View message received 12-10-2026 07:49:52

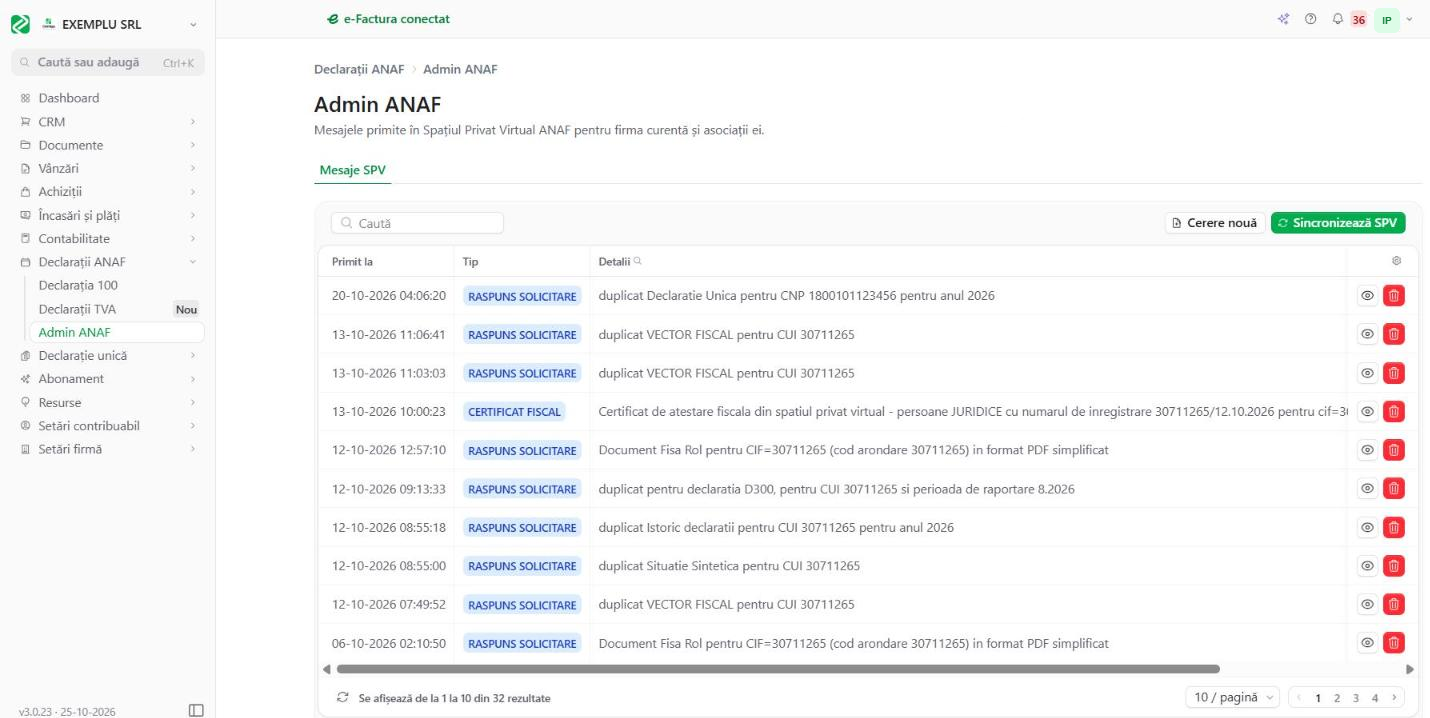click(1367, 604)
